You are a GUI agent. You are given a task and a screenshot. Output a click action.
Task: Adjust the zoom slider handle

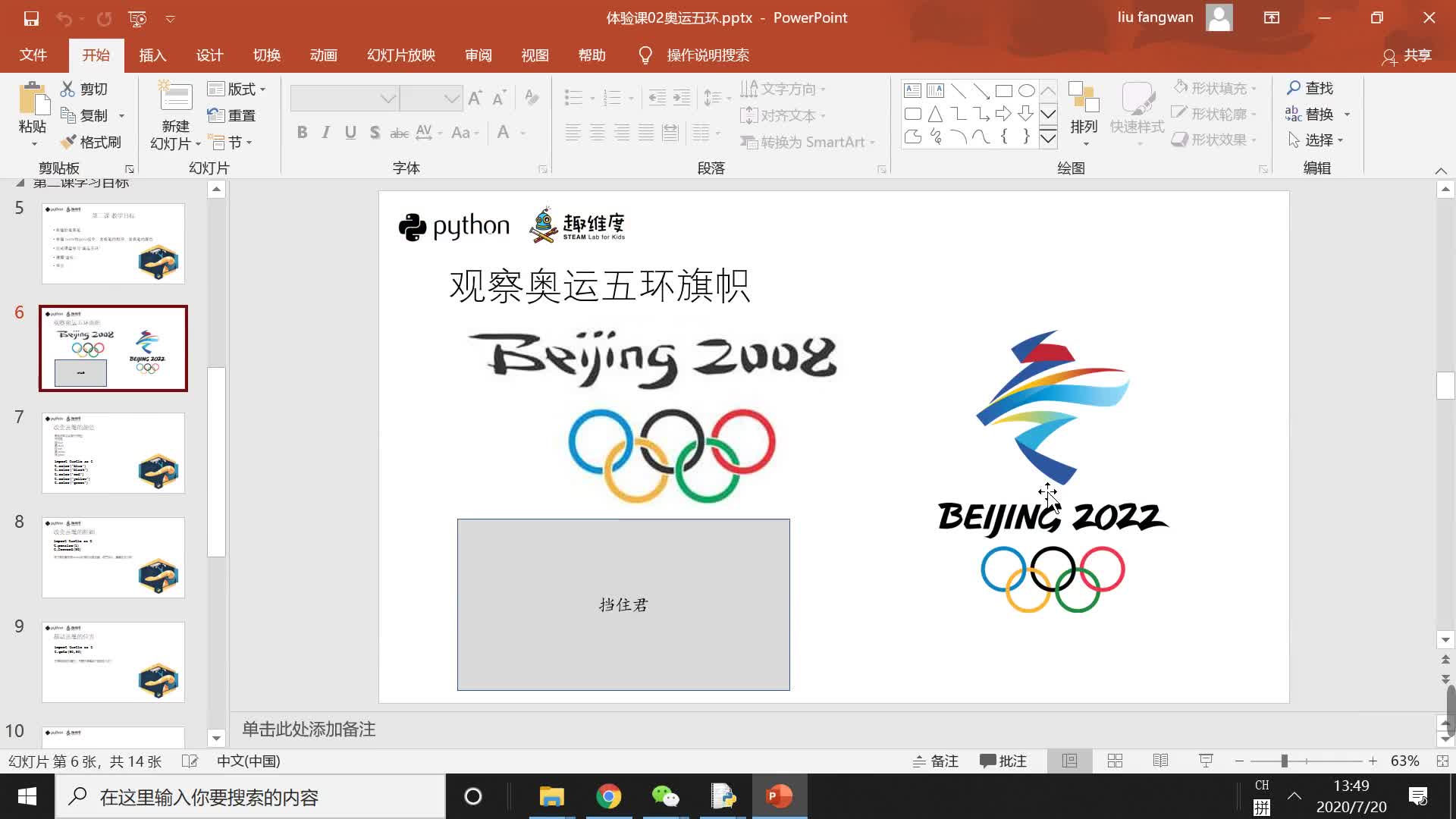coord(1284,761)
